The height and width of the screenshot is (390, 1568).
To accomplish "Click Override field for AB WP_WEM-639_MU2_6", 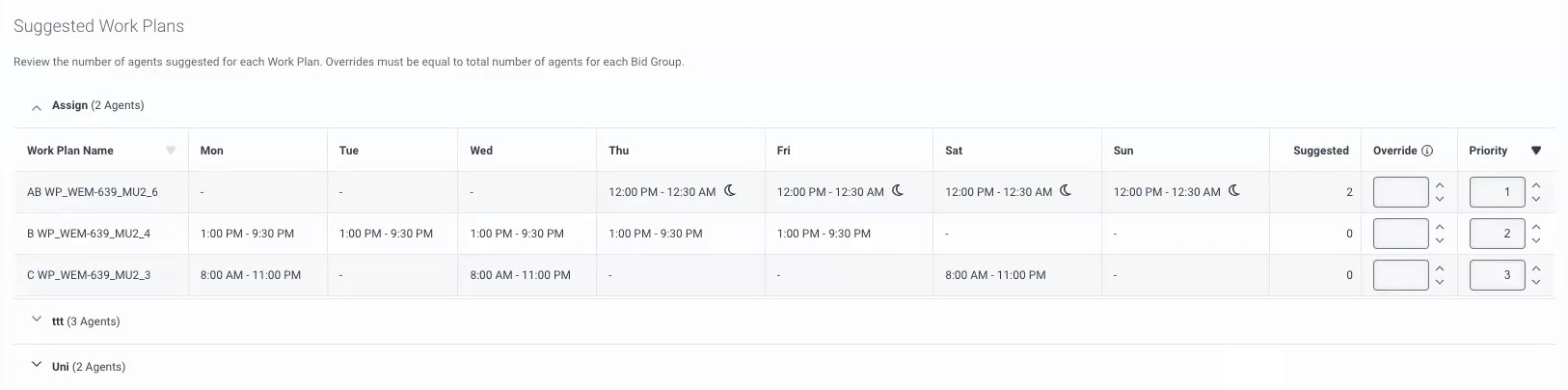I will pyautogui.click(x=1400, y=192).
